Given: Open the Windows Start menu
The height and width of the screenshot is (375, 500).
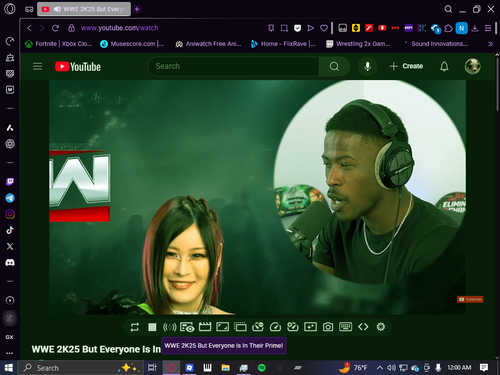Looking at the screenshot, I should [x=8, y=368].
